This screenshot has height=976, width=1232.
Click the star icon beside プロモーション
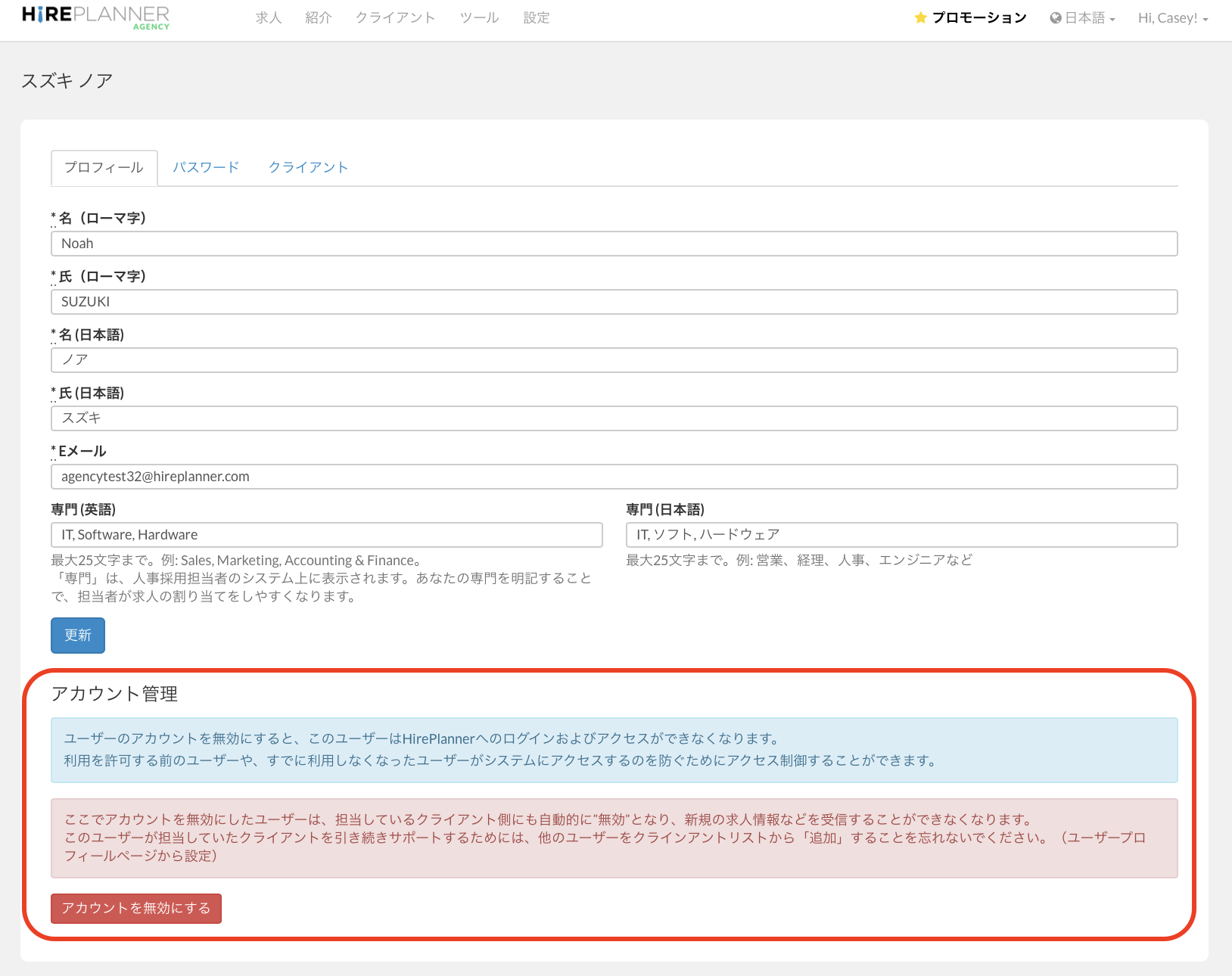(x=920, y=18)
